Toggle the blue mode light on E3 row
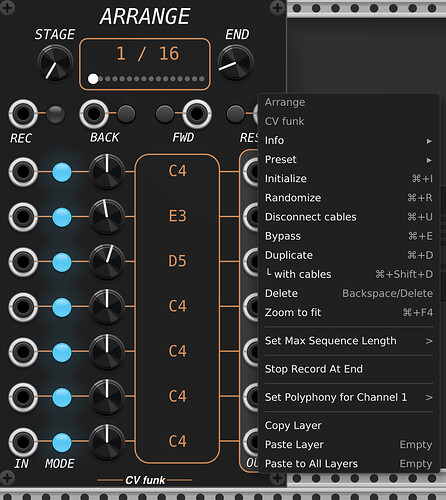Screen dimensions: 446x500 point(62,217)
